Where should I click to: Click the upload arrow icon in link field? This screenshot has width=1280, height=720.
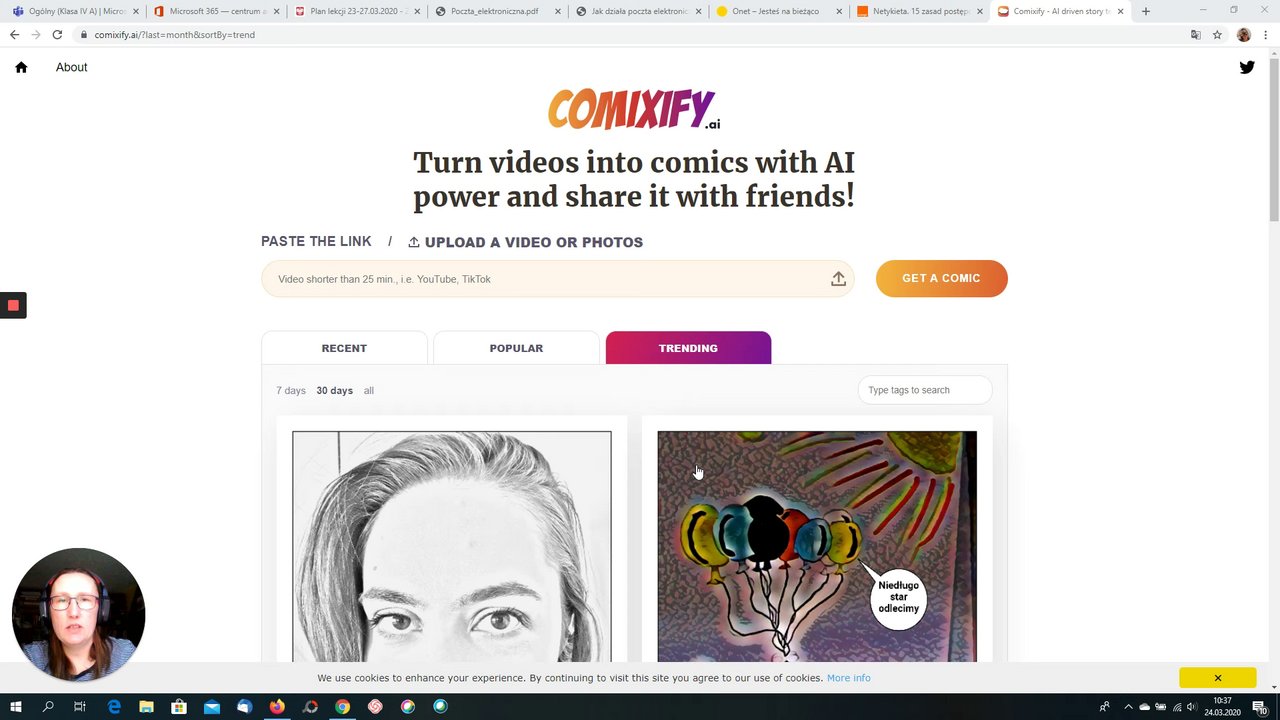click(838, 279)
